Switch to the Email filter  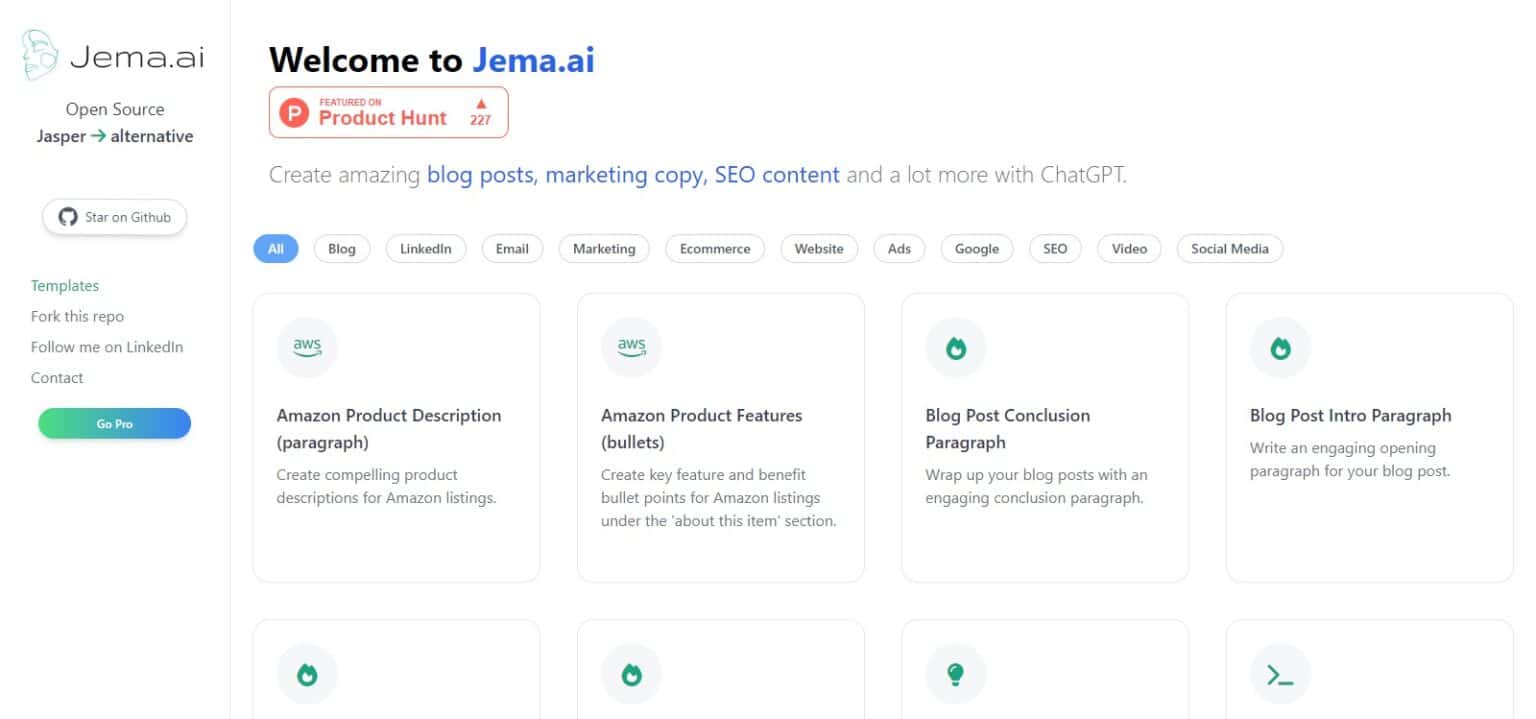click(512, 249)
